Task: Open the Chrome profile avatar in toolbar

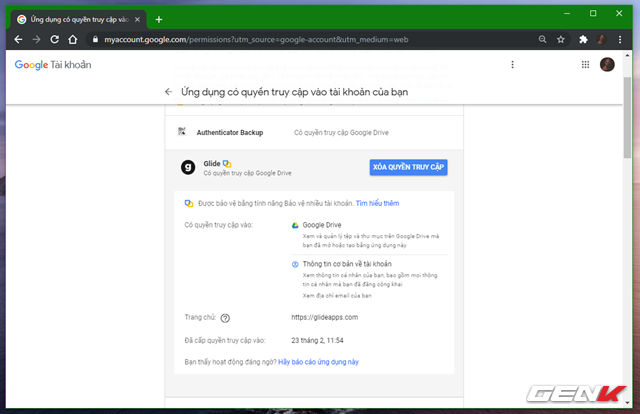Action: [x=601, y=40]
